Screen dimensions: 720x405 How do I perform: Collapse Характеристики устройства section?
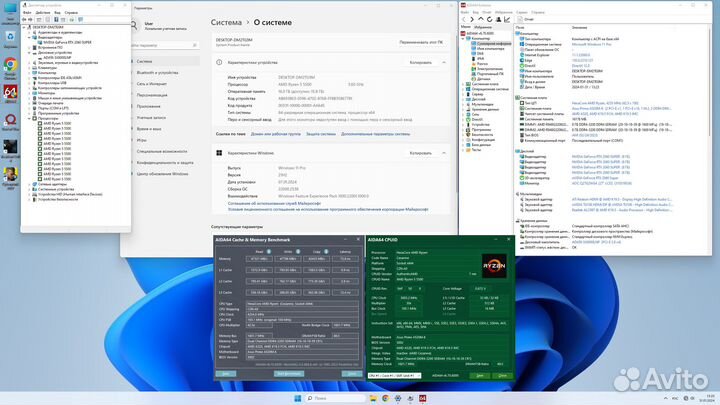(444, 62)
